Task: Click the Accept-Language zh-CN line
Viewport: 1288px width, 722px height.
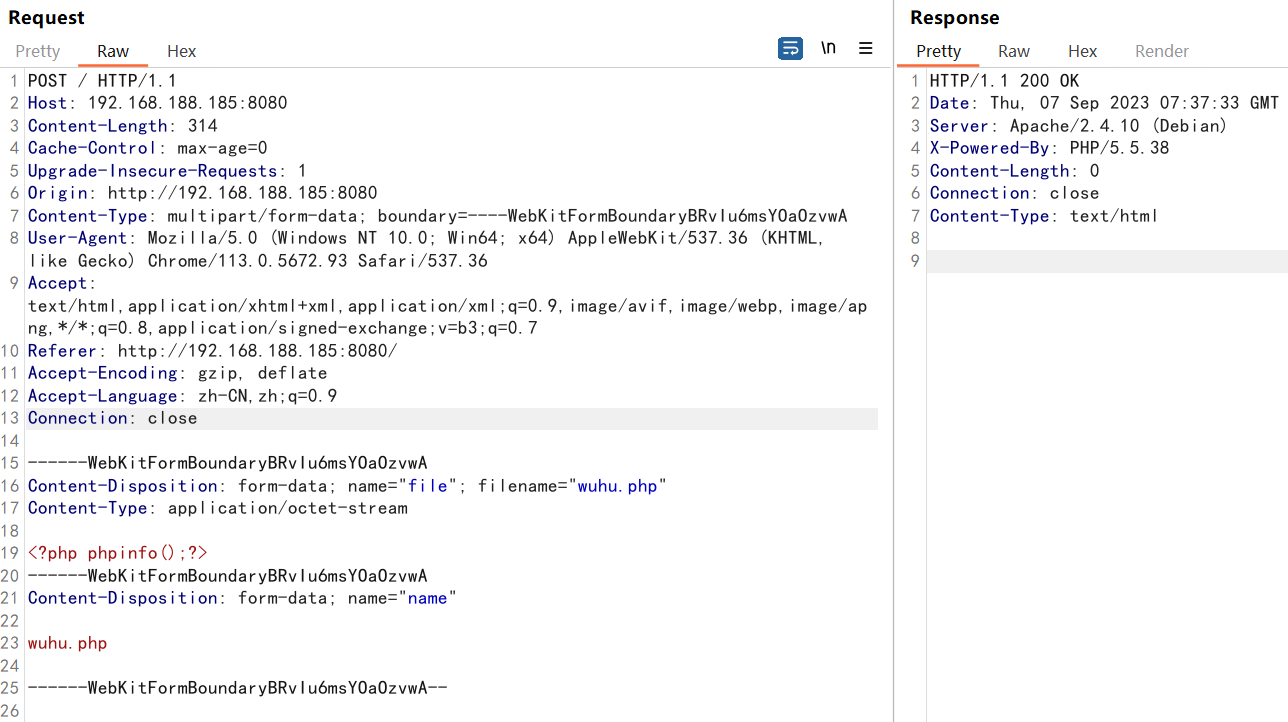Action: pos(183,396)
